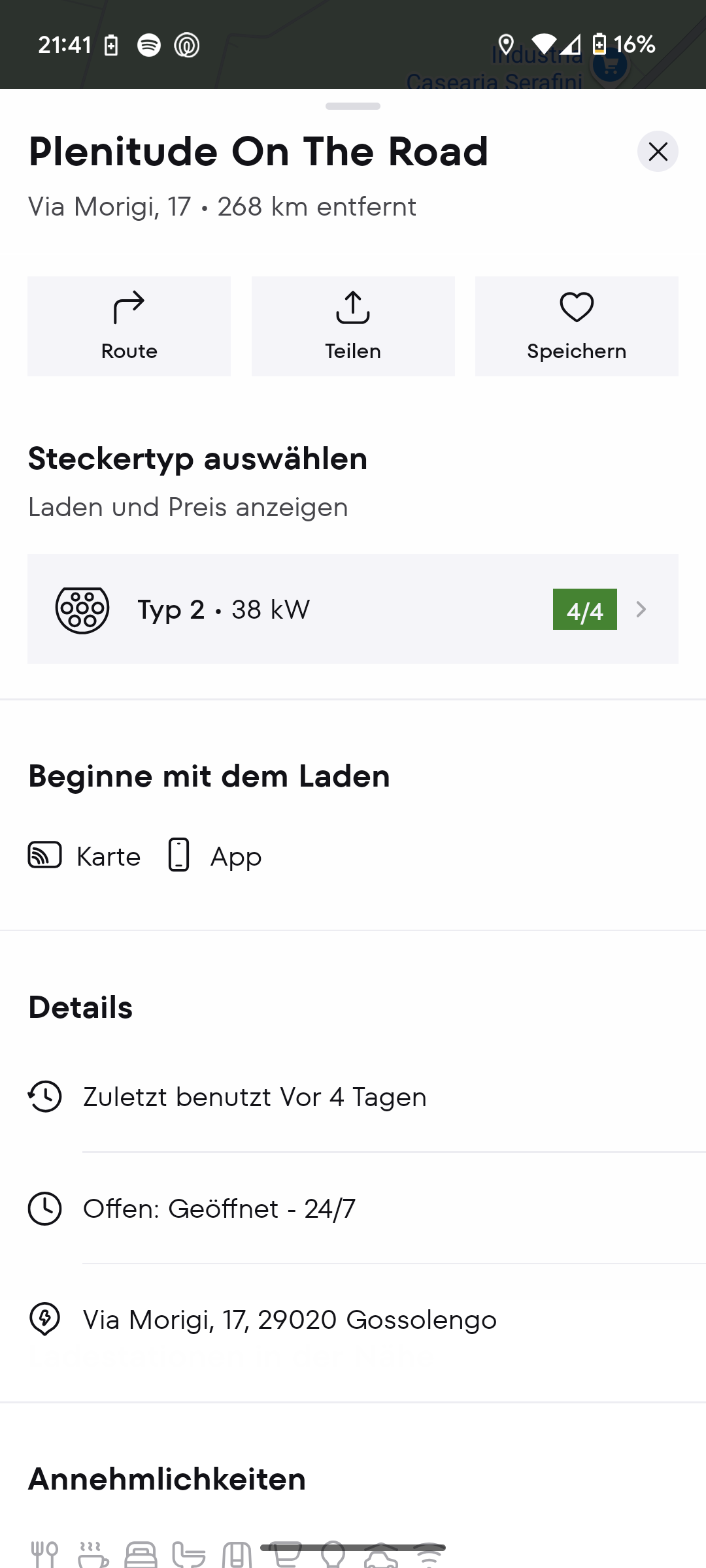Tap the Typ 2 plug icon
706x1568 pixels.
point(82,610)
